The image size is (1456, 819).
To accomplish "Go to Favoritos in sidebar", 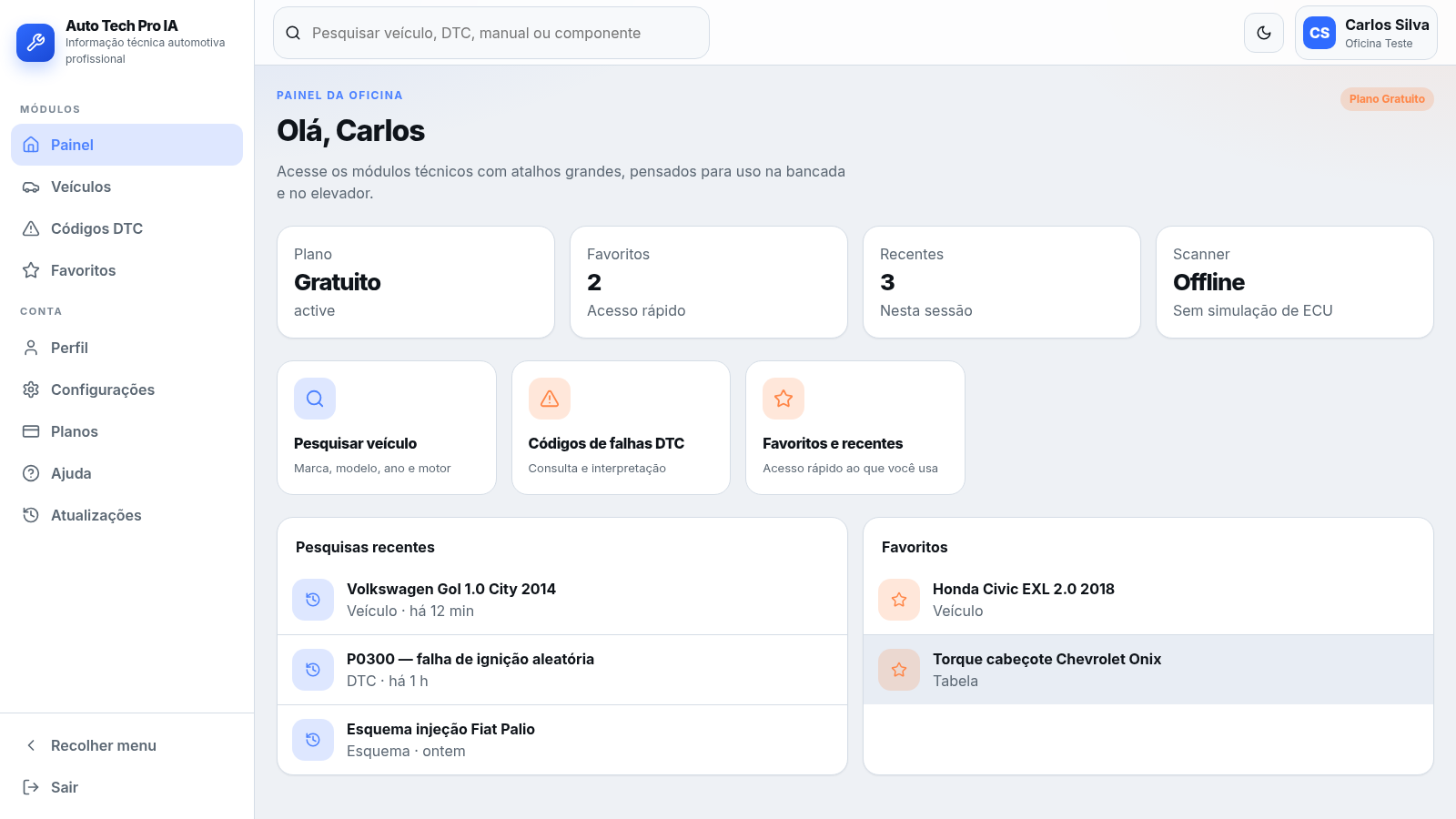I will (126, 270).
